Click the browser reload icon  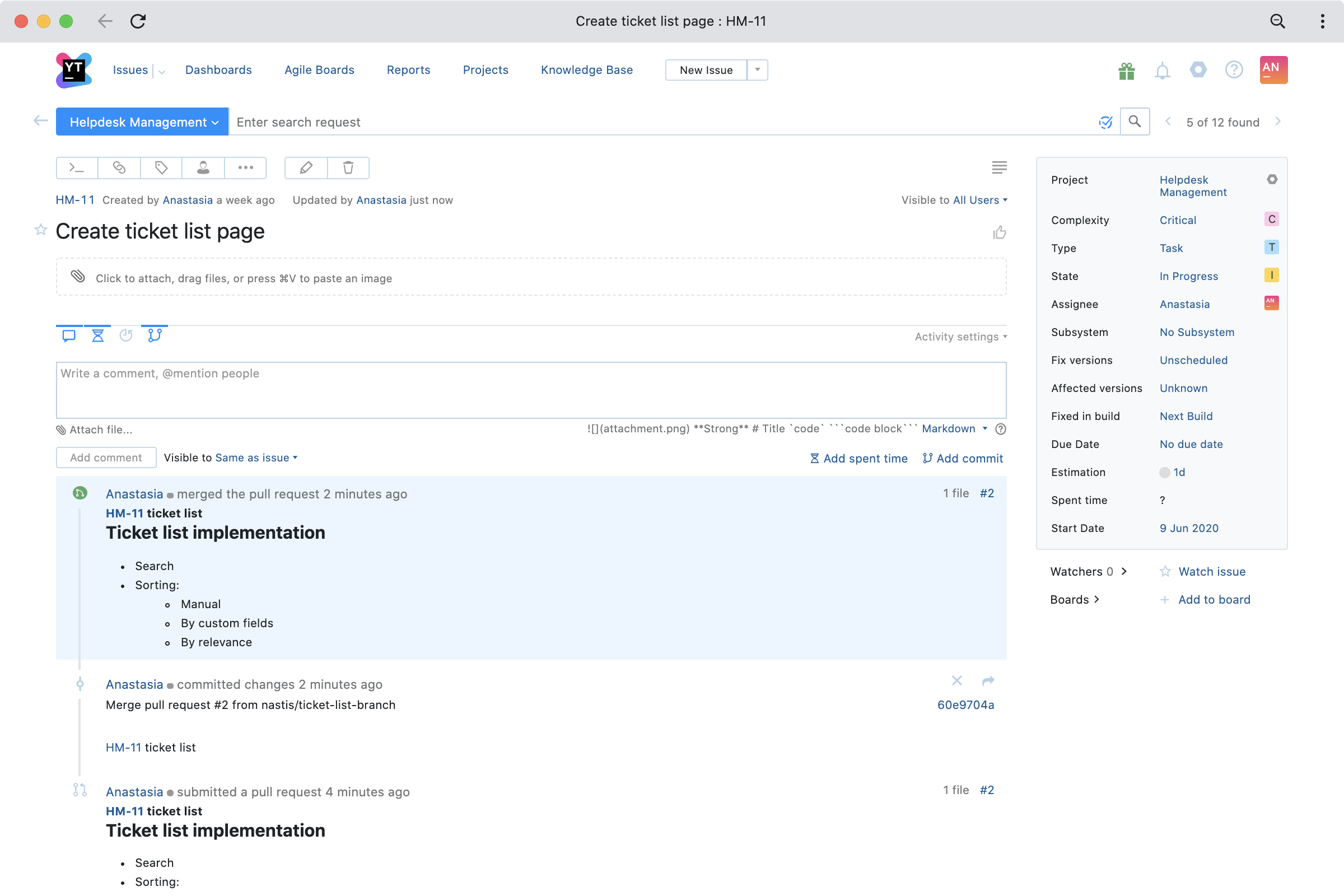point(138,21)
